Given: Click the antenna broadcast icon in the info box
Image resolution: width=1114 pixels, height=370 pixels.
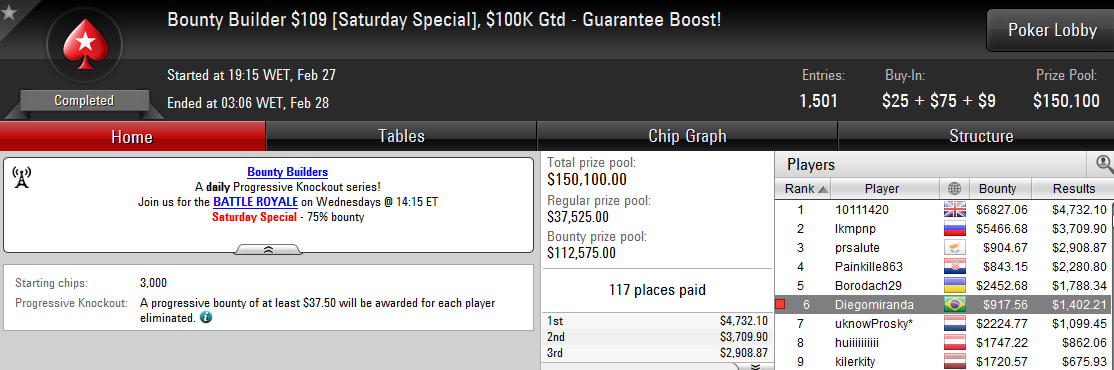Looking at the screenshot, I should click(x=21, y=179).
